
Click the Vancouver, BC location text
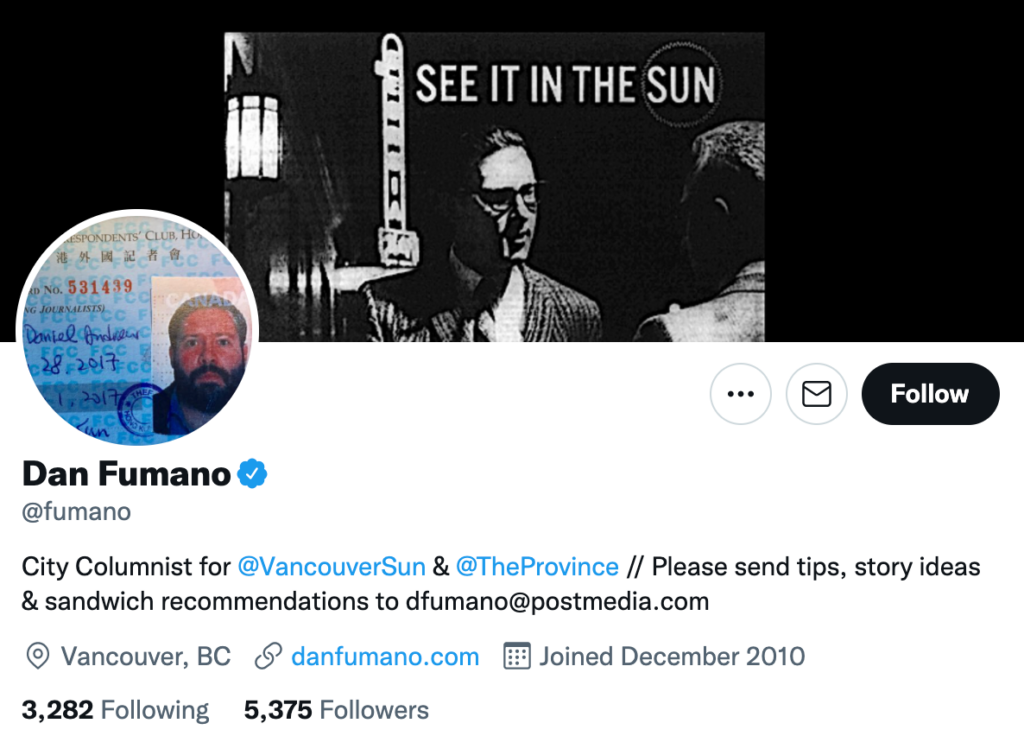(146, 657)
